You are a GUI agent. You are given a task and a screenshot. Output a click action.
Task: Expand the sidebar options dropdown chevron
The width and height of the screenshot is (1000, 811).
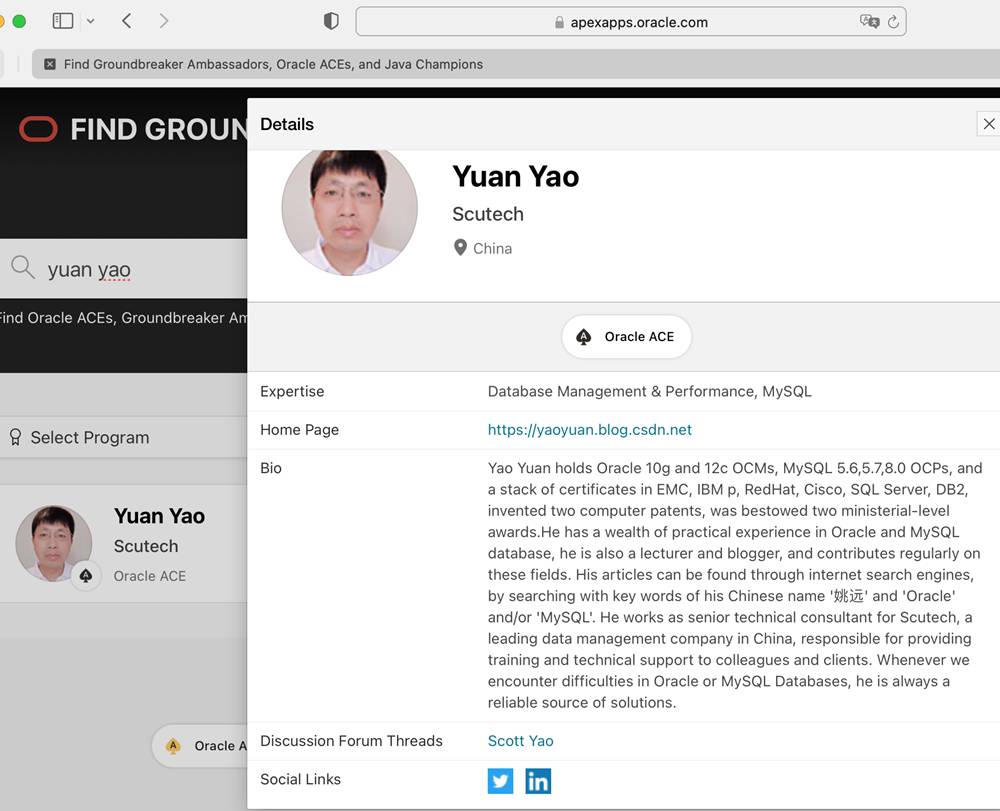(x=90, y=21)
